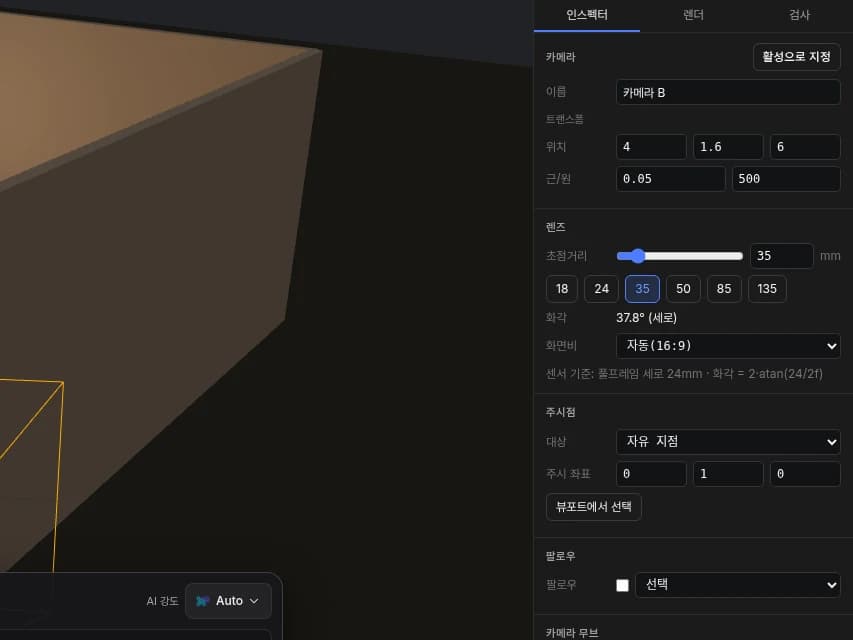Image resolution: width=853 pixels, height=640 pixels.
Task: Click the near clip field 0.05
Action: pyautogui.click(x=670, y=179)
